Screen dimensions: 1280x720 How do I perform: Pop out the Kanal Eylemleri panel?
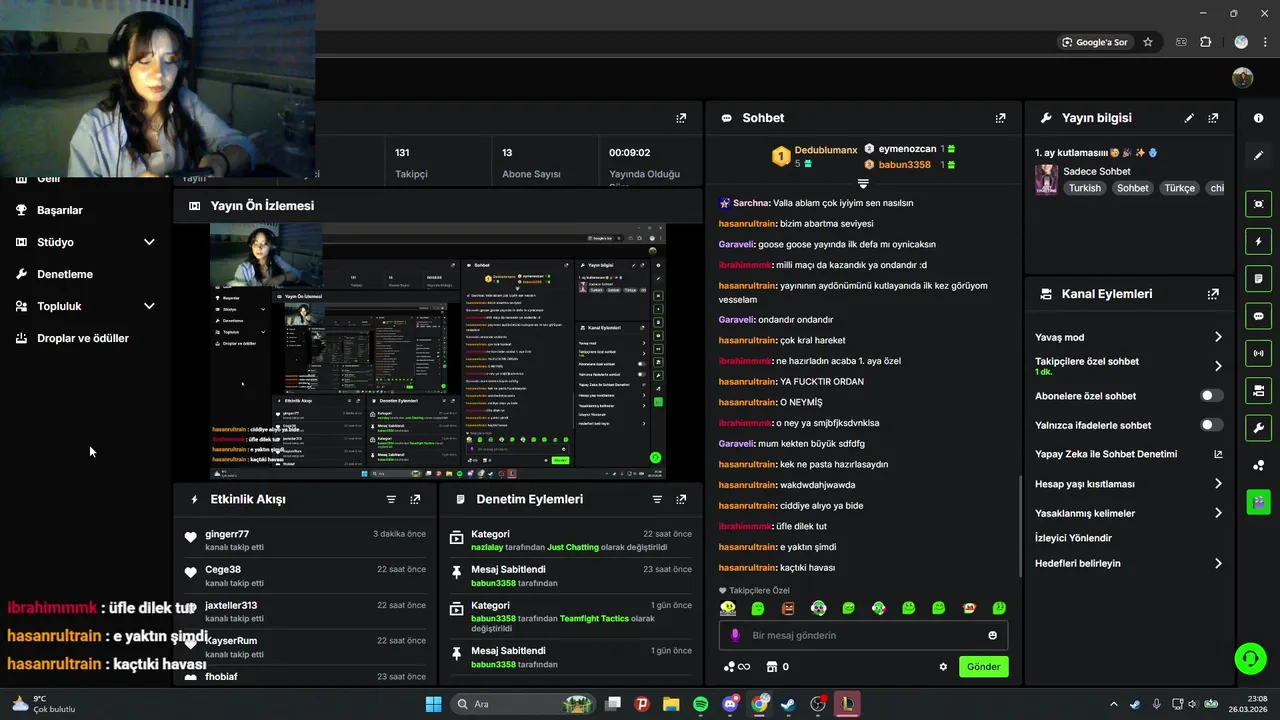1213,294
